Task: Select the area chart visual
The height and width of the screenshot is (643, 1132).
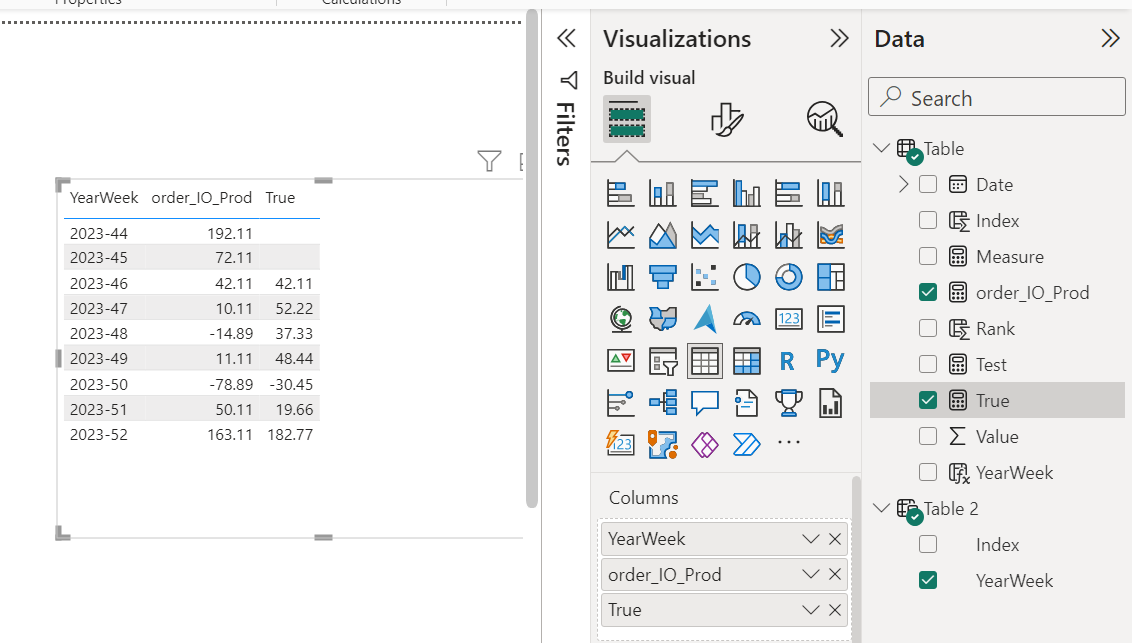Action: point(662,235)
